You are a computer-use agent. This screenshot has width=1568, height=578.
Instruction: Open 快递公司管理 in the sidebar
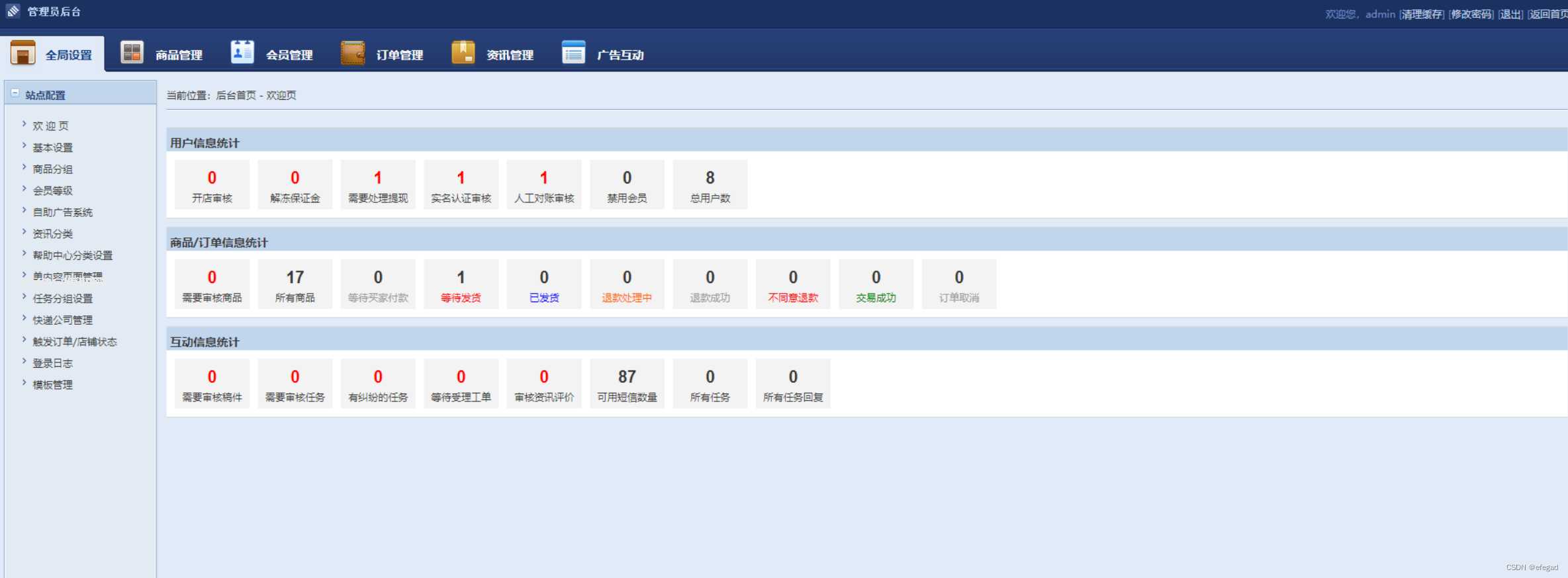point(63,320)
